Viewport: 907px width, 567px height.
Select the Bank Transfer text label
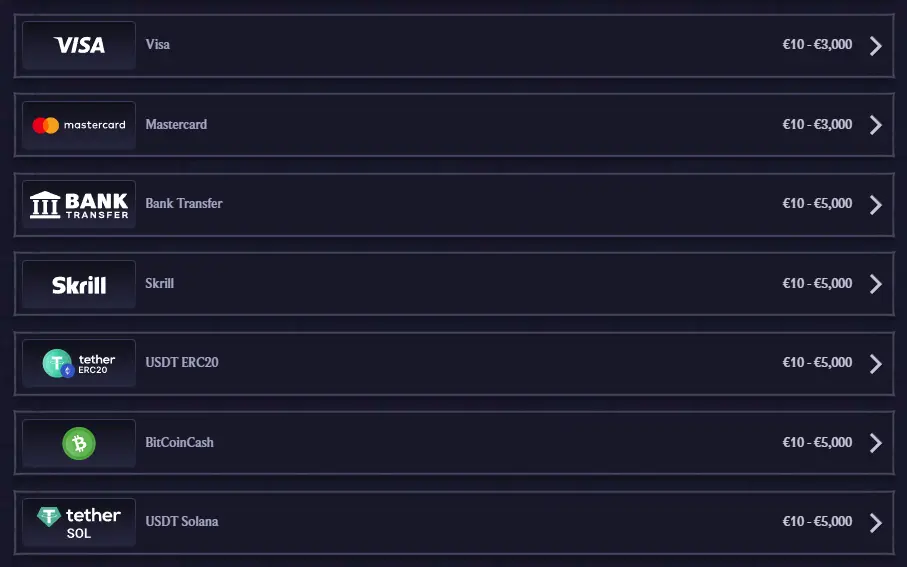coord(184,204)
